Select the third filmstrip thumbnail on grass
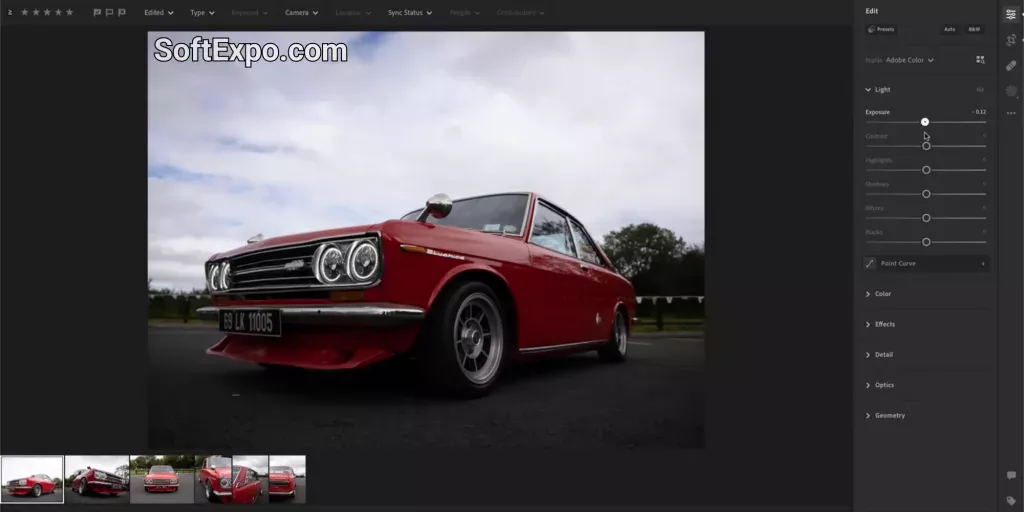The image size is (1024, 512). click(162, 479)
